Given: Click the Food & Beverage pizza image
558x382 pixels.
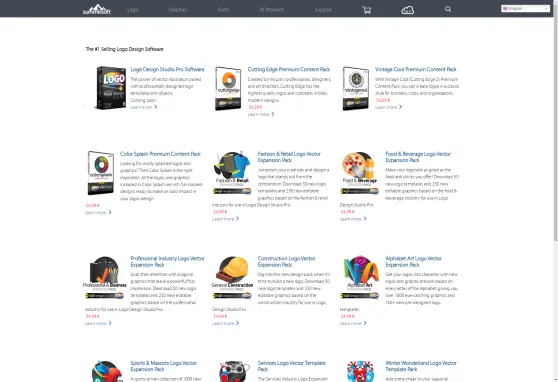Looking at the screenshot, I should click(x=359, y=173).
